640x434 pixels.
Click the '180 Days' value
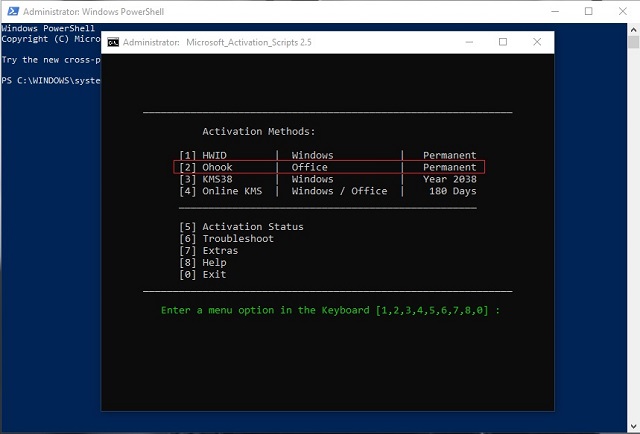click(x=453, y=191)
